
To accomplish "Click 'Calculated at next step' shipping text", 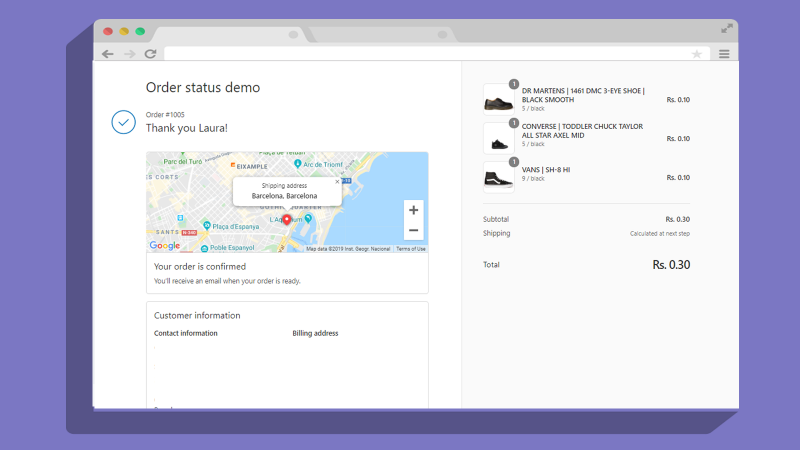I will point(660,234).
